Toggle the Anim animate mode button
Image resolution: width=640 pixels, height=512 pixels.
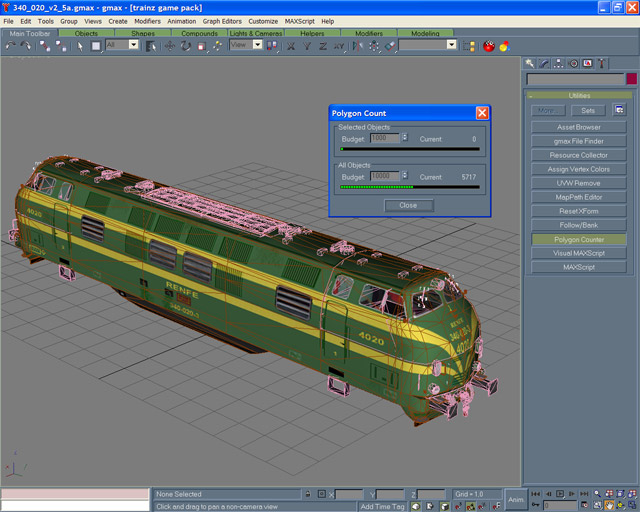pos(515,499)
